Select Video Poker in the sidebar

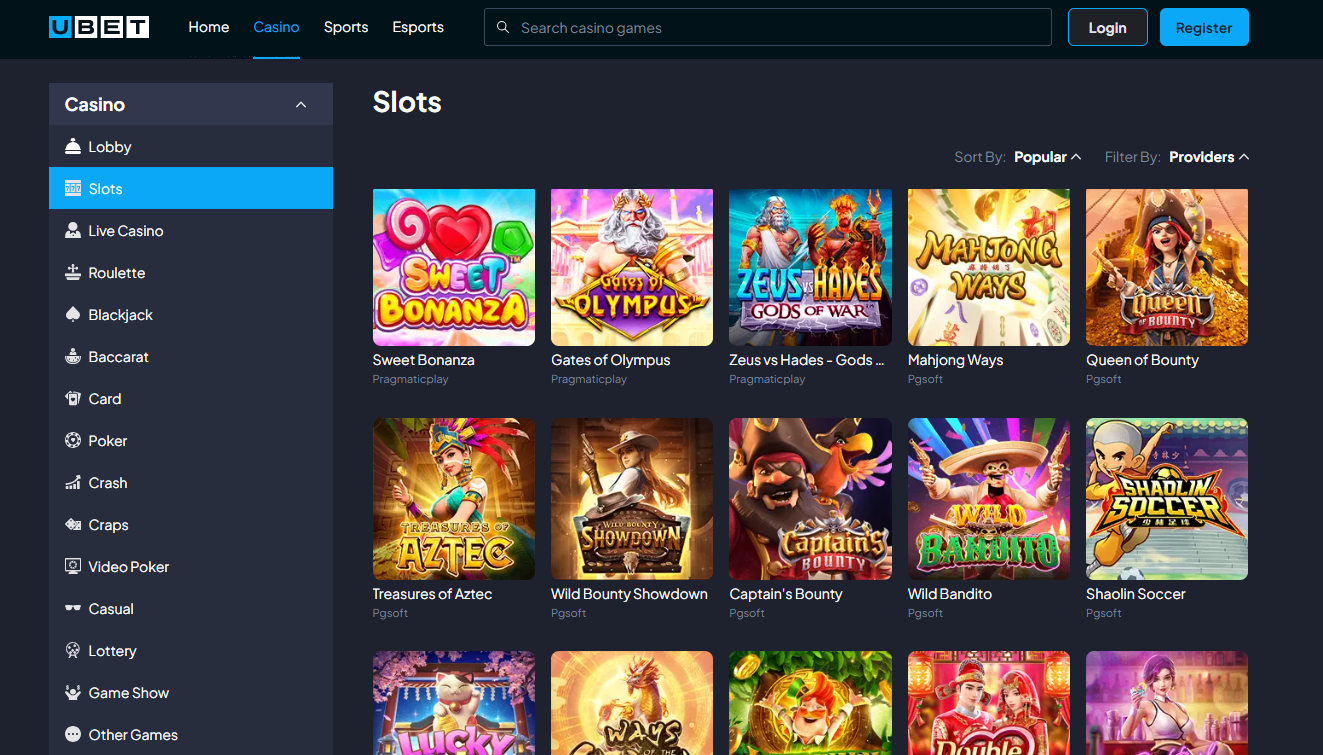pyautogui.click(x=191, y=567)
